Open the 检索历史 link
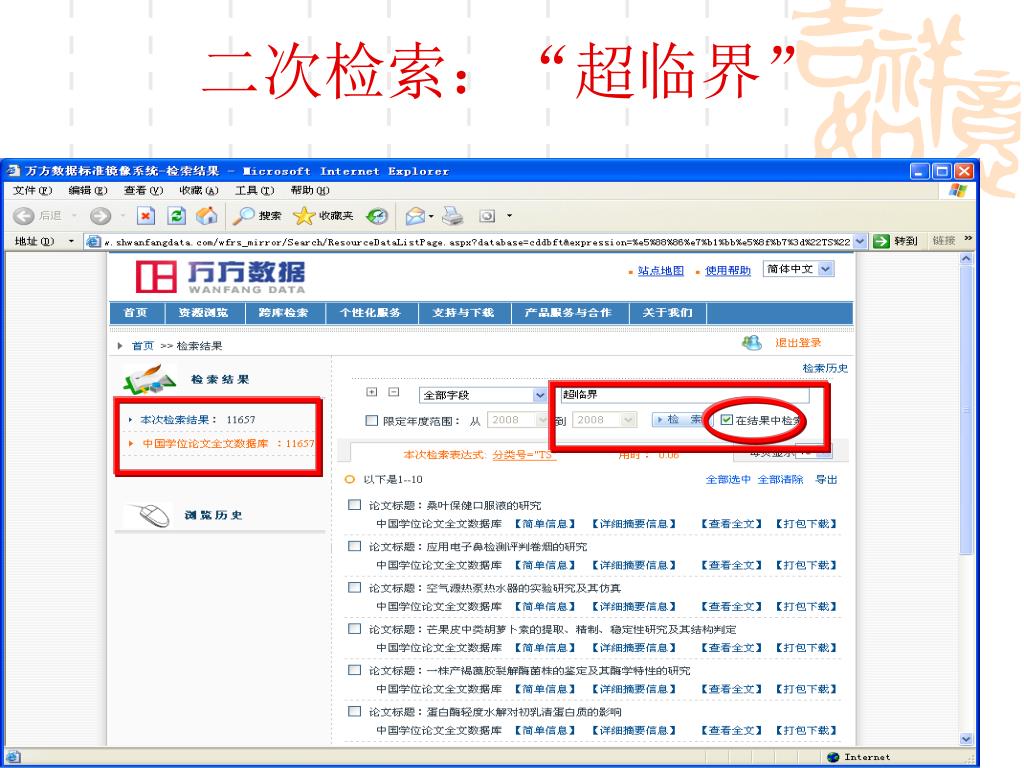Viewport: 1024px width, 768px height. [825, 368]
